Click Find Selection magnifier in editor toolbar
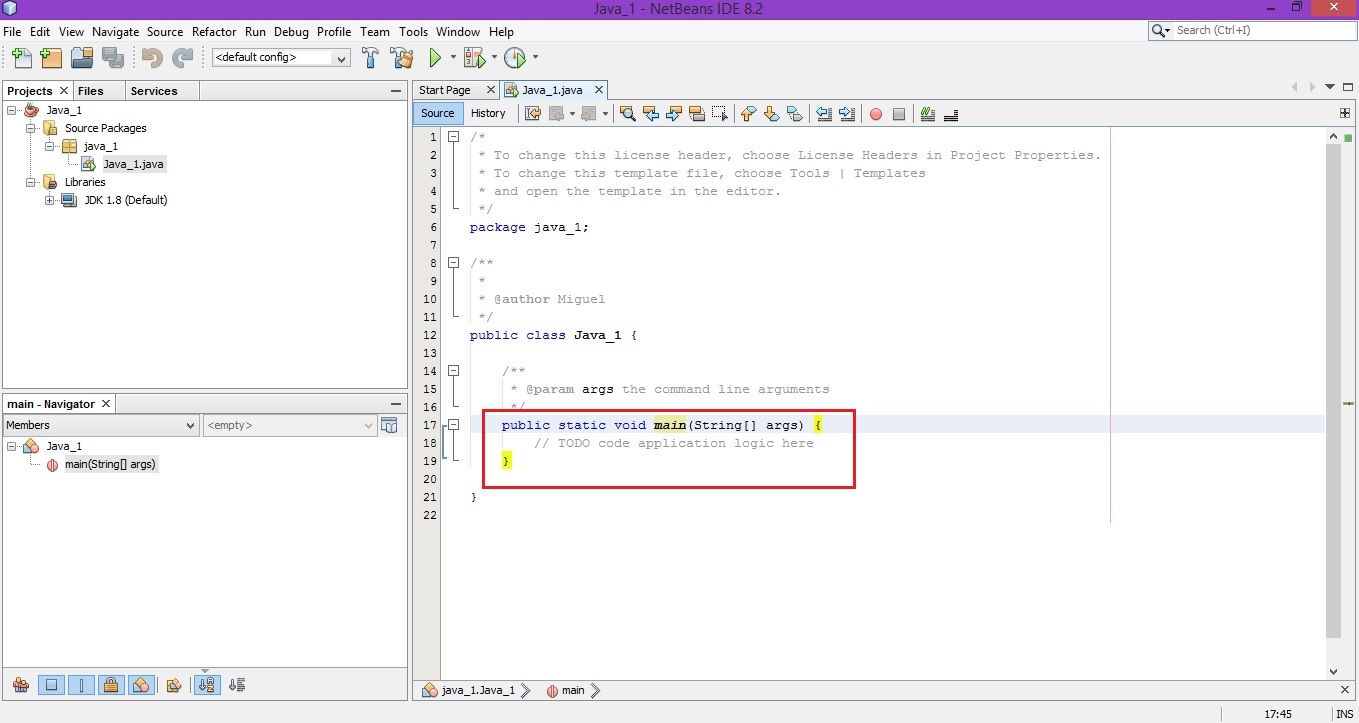The width and height of the screenshot is (1359, 723). 627,114
